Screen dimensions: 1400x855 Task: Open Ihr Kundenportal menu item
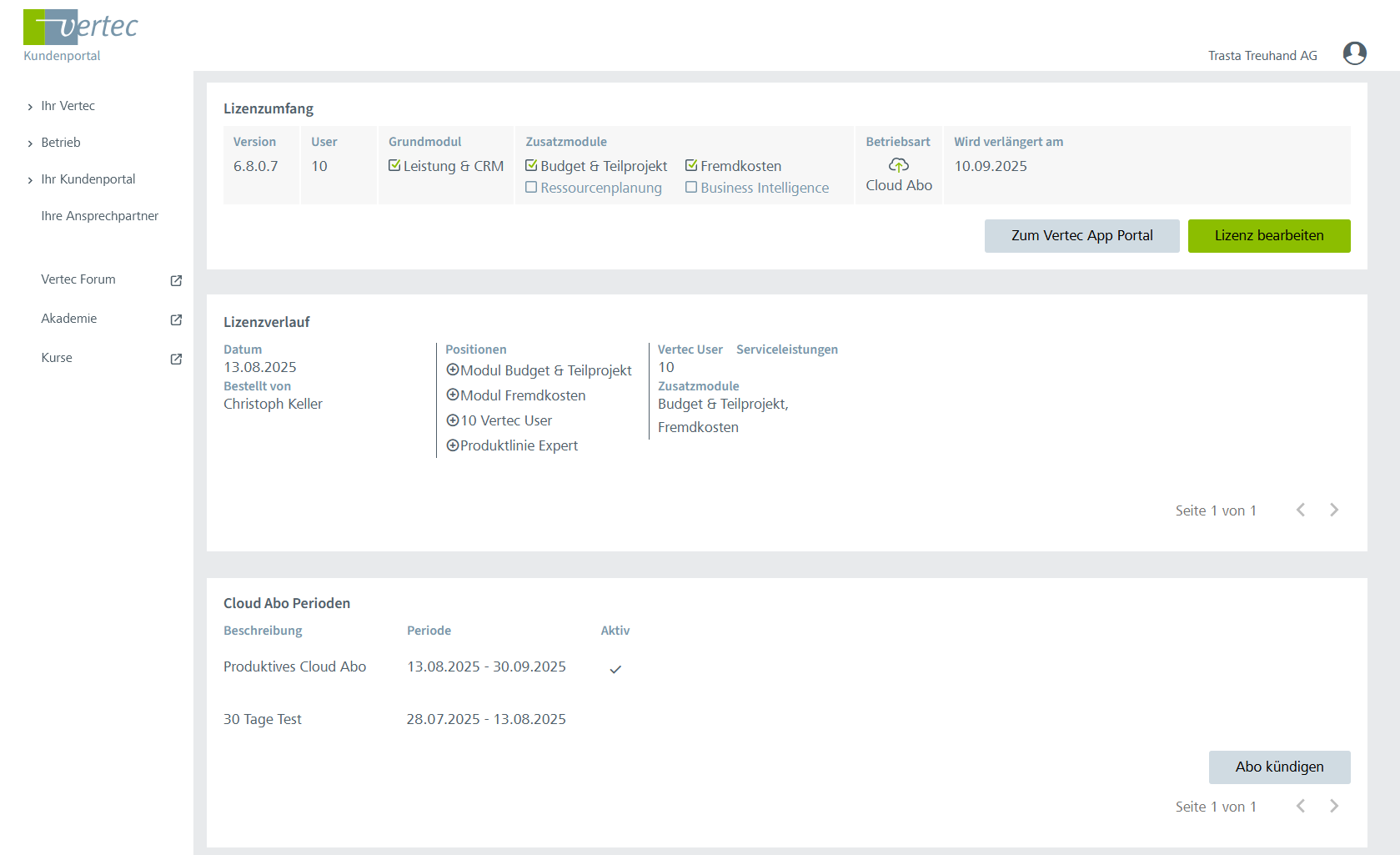pyautogui.click(x=88, y=179)
